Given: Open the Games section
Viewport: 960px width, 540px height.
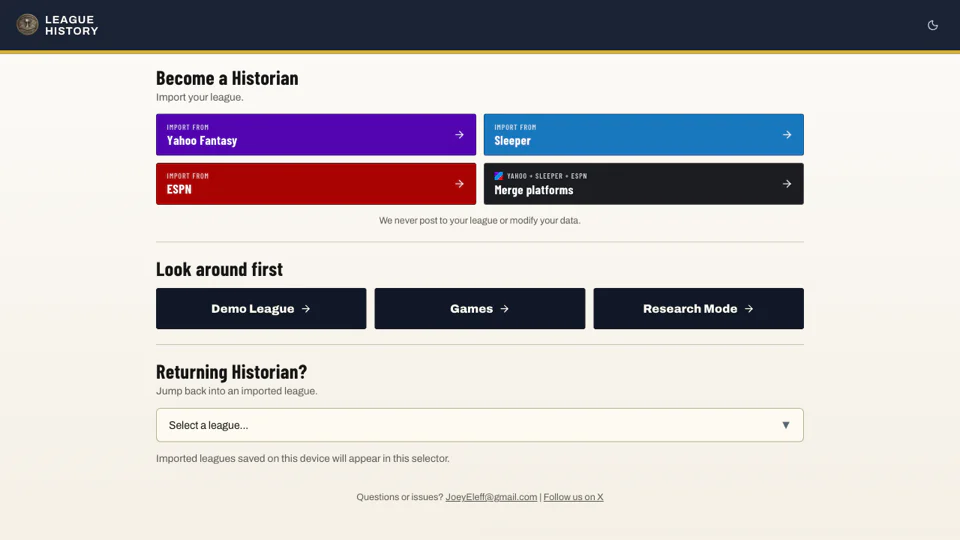Looking at the screenshot, I should pyautogui.click(x=479, y=309).
